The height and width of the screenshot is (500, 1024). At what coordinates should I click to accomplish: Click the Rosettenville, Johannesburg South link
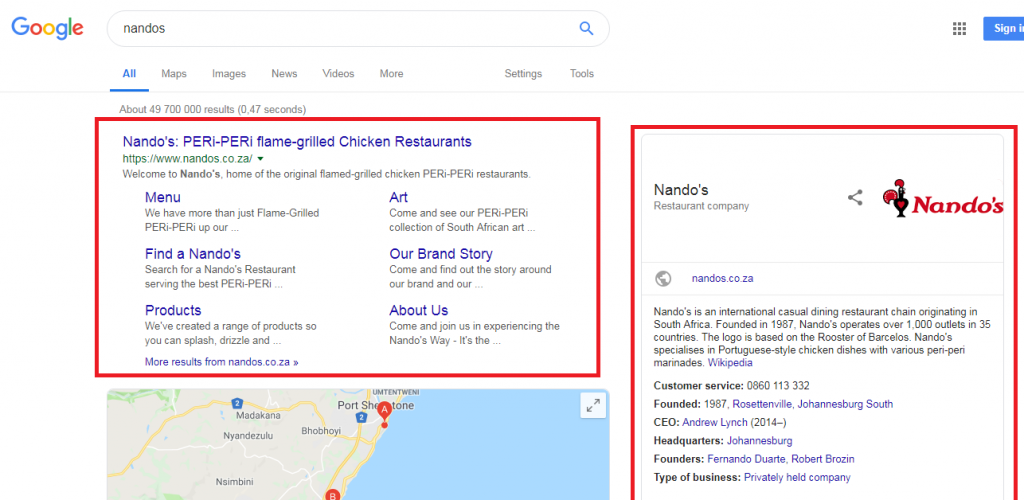[x=812, y=404]
